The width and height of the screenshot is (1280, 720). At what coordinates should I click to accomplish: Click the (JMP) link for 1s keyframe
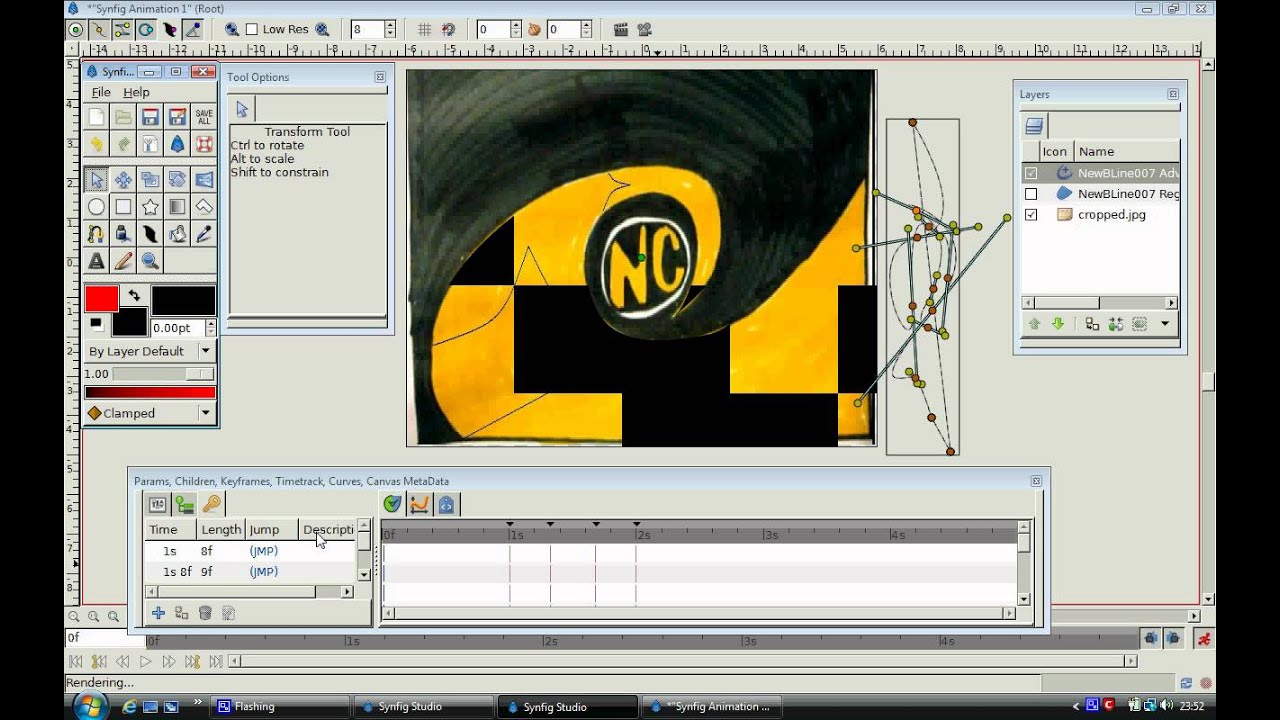(264, 551)
